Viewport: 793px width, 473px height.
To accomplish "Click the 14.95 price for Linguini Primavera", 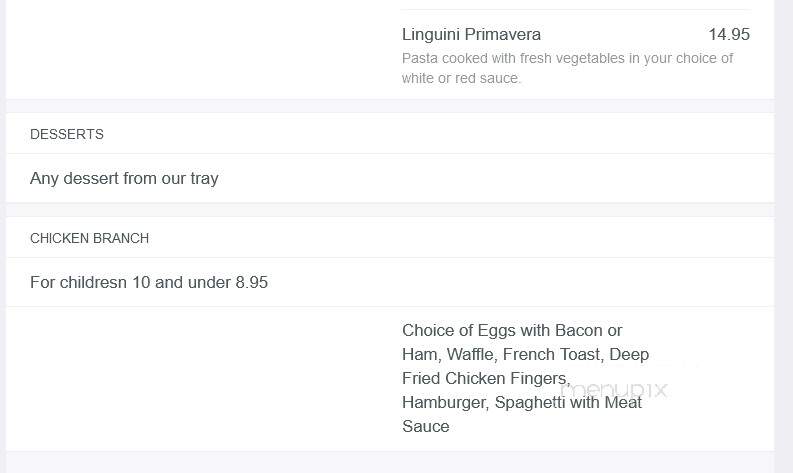I will [729, 34].
